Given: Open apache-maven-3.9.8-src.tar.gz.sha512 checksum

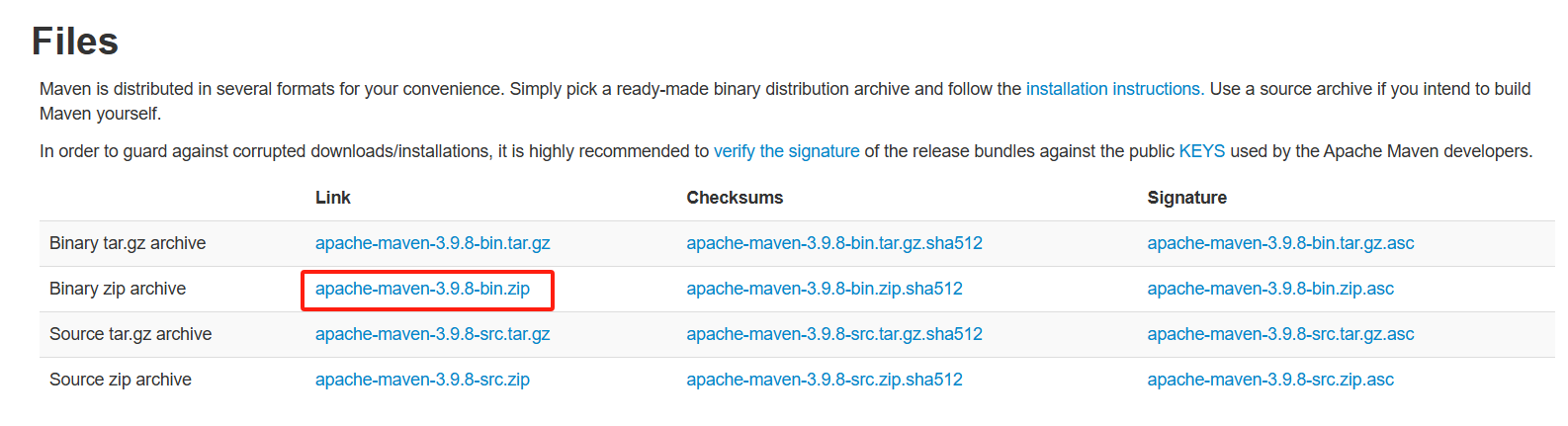Looking at the screenshot, I should pyautogui.click(x=834, y=334).
